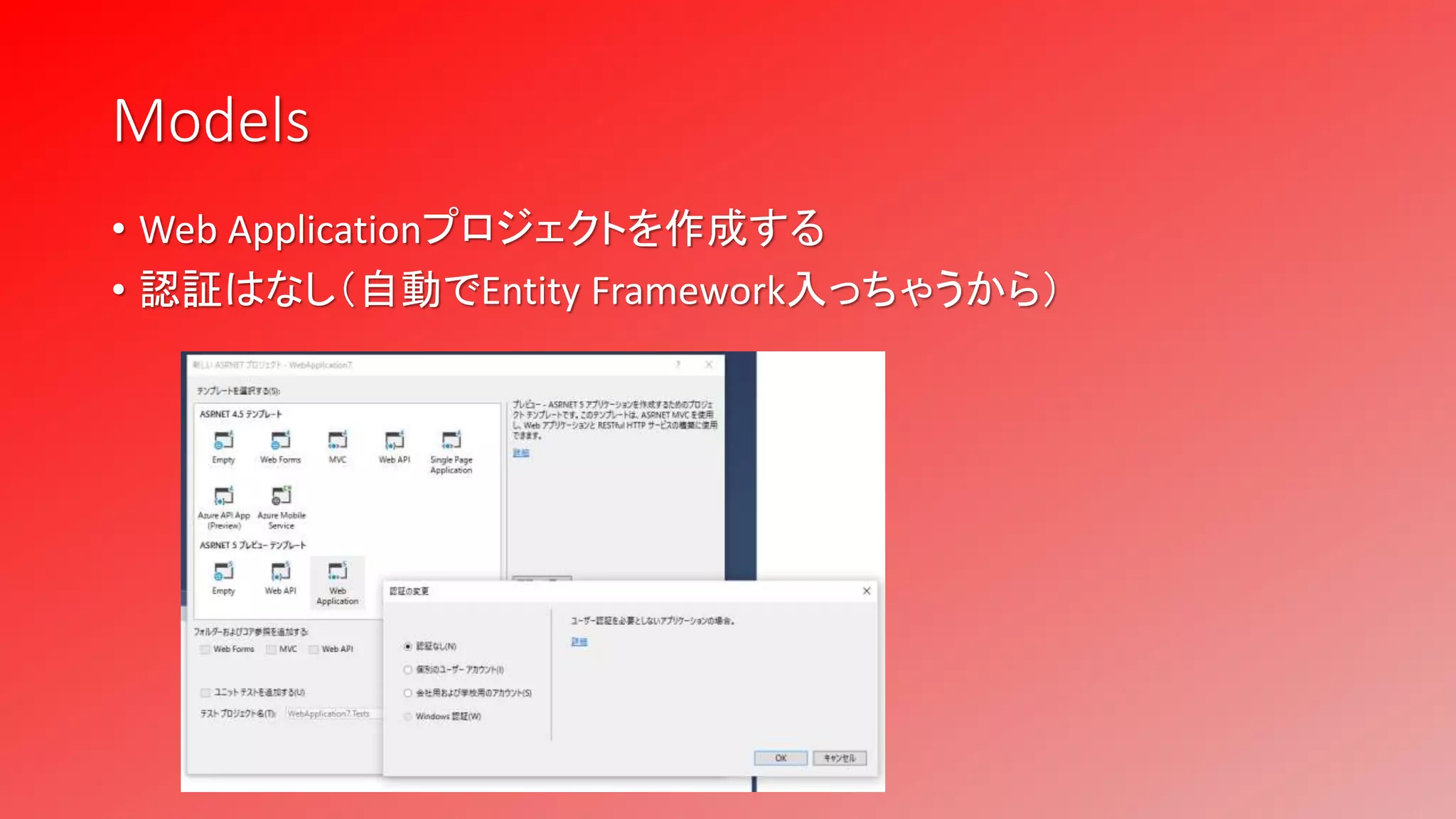
Task: Tick the Web API folder reference checkbox
Action: coord(314,649)
